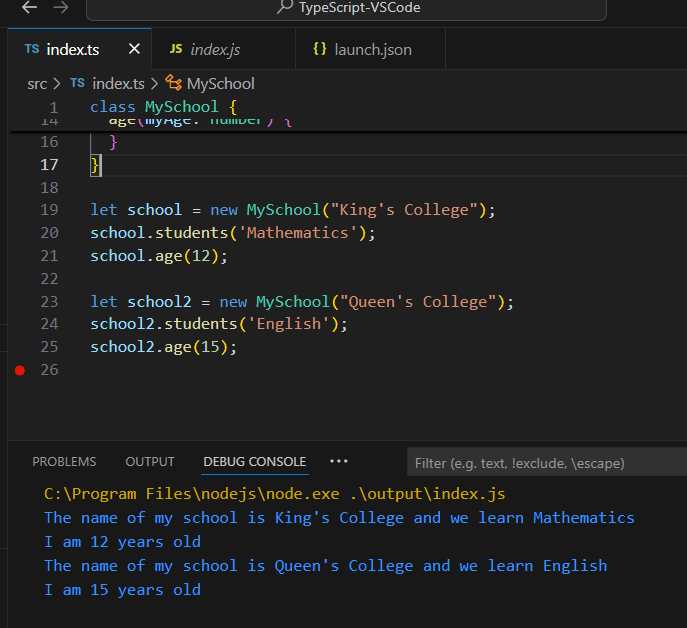Viewport: 687px width, 628px height.
Task: Go forward with the right arrow
Action: [61, 7]
